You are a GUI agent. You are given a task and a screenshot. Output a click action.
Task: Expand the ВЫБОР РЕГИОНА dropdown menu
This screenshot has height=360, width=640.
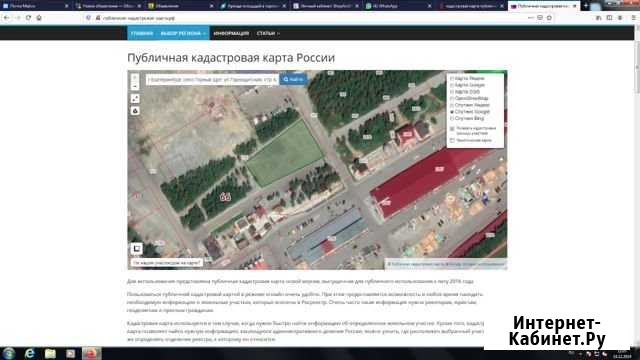(x=183, y=33)
